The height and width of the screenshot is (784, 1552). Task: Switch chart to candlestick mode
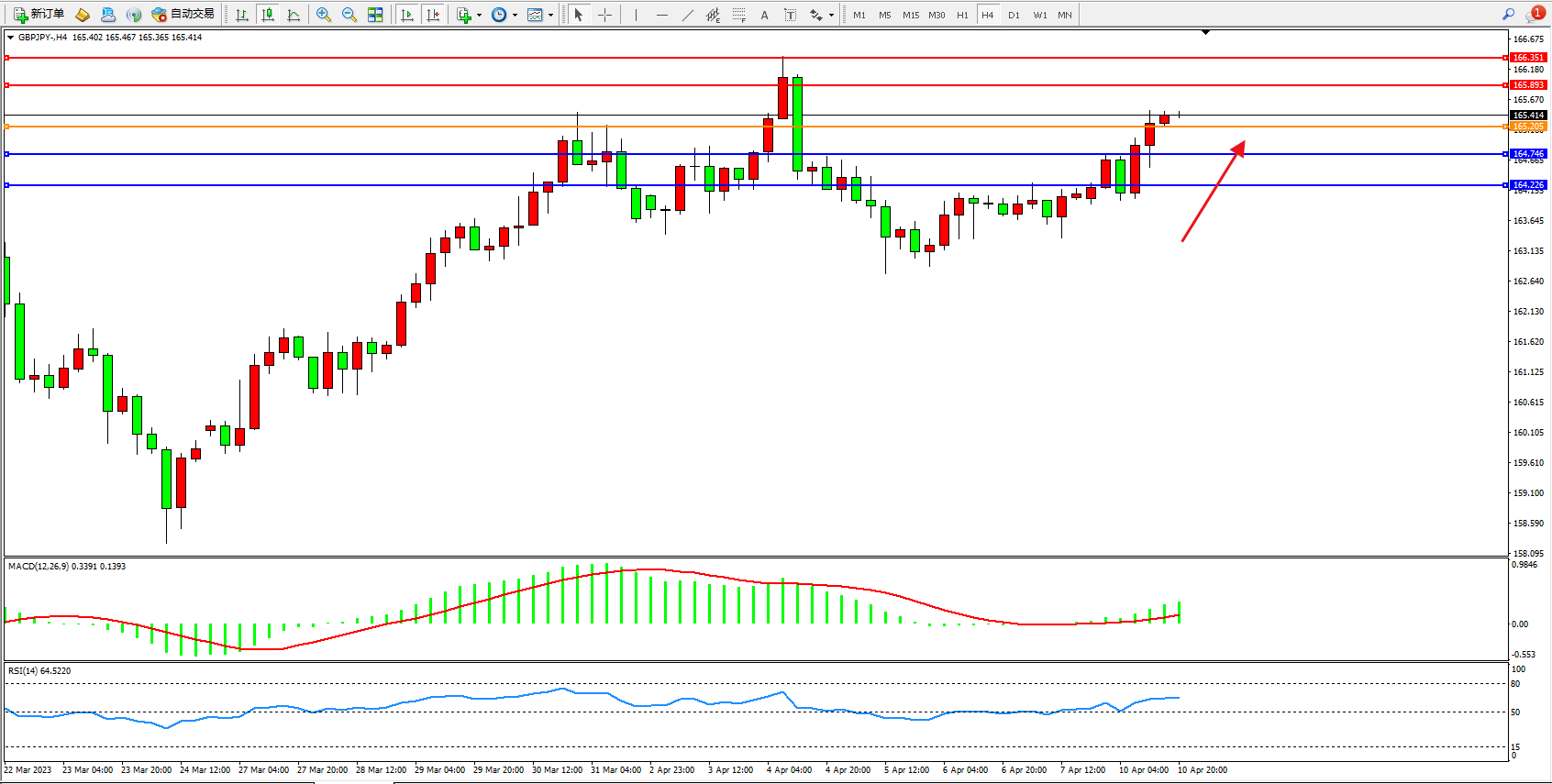click(268, 15)
